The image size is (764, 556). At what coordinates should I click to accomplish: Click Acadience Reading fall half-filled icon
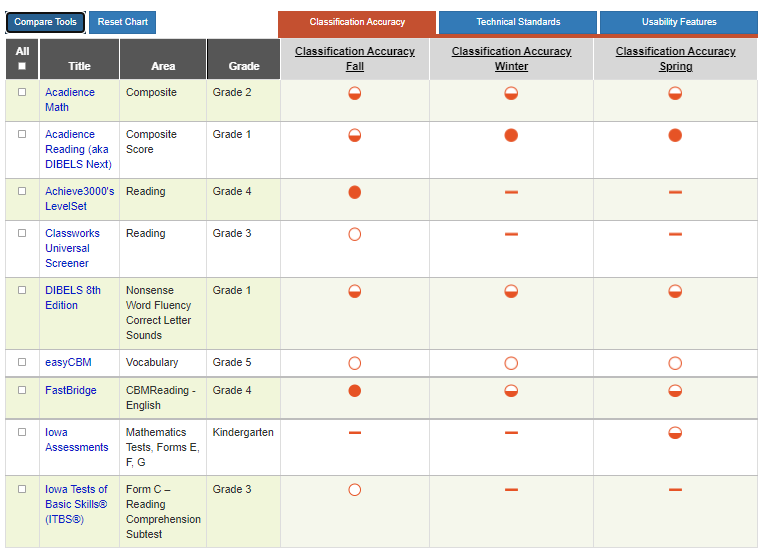355,135
